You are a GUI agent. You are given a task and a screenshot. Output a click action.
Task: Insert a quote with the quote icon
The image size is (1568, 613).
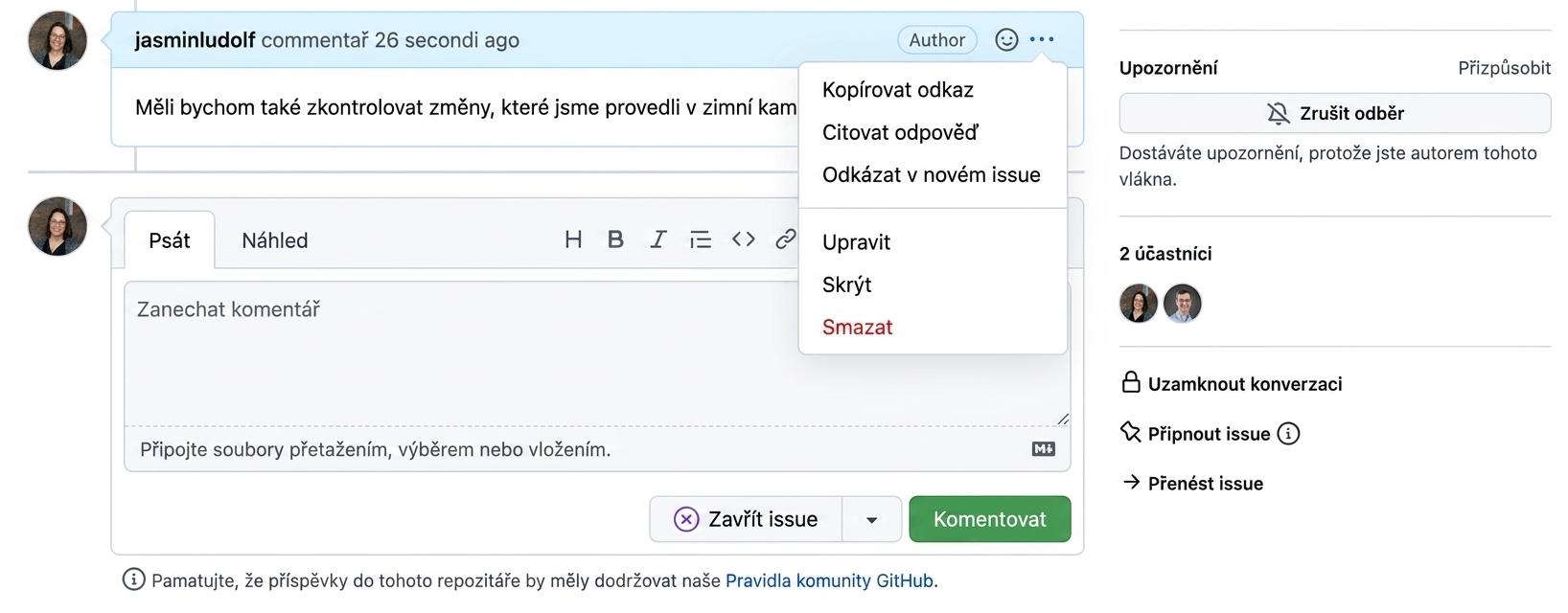(701, 239)
